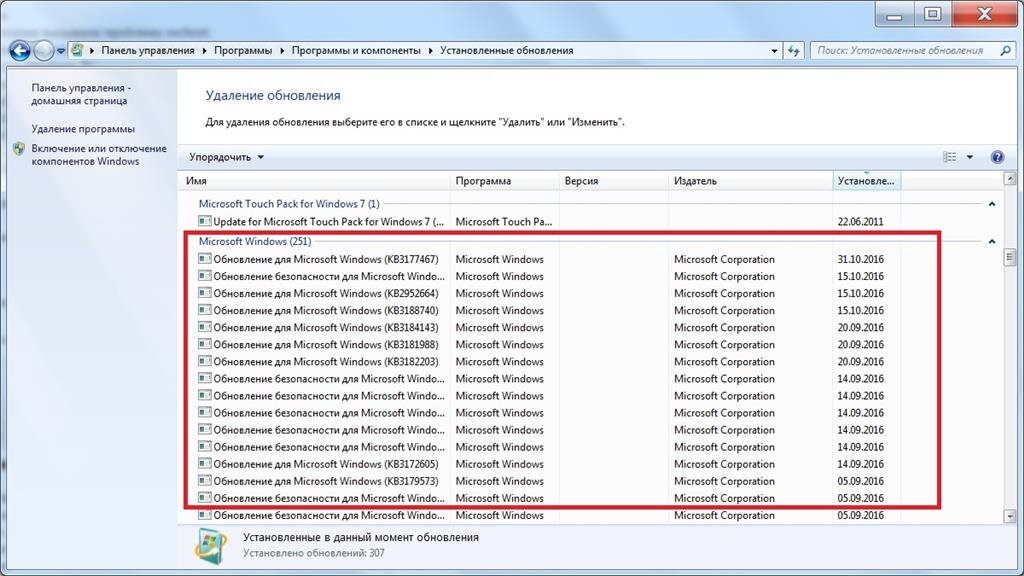Select update KB3177467 name
The height and width of the screenshot is (576, 1024).
click(x=326, y=259)
